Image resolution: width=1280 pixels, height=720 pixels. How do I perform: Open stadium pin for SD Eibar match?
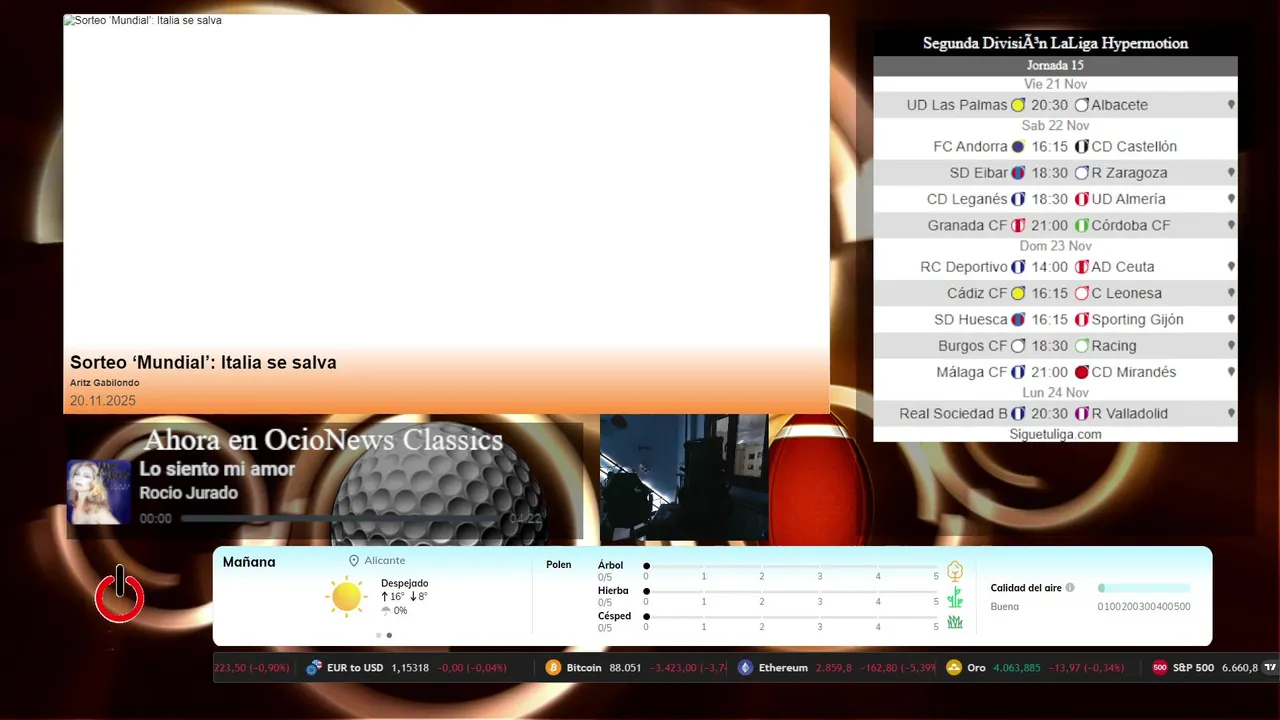pyautogui.click(x=1231, y=173)
